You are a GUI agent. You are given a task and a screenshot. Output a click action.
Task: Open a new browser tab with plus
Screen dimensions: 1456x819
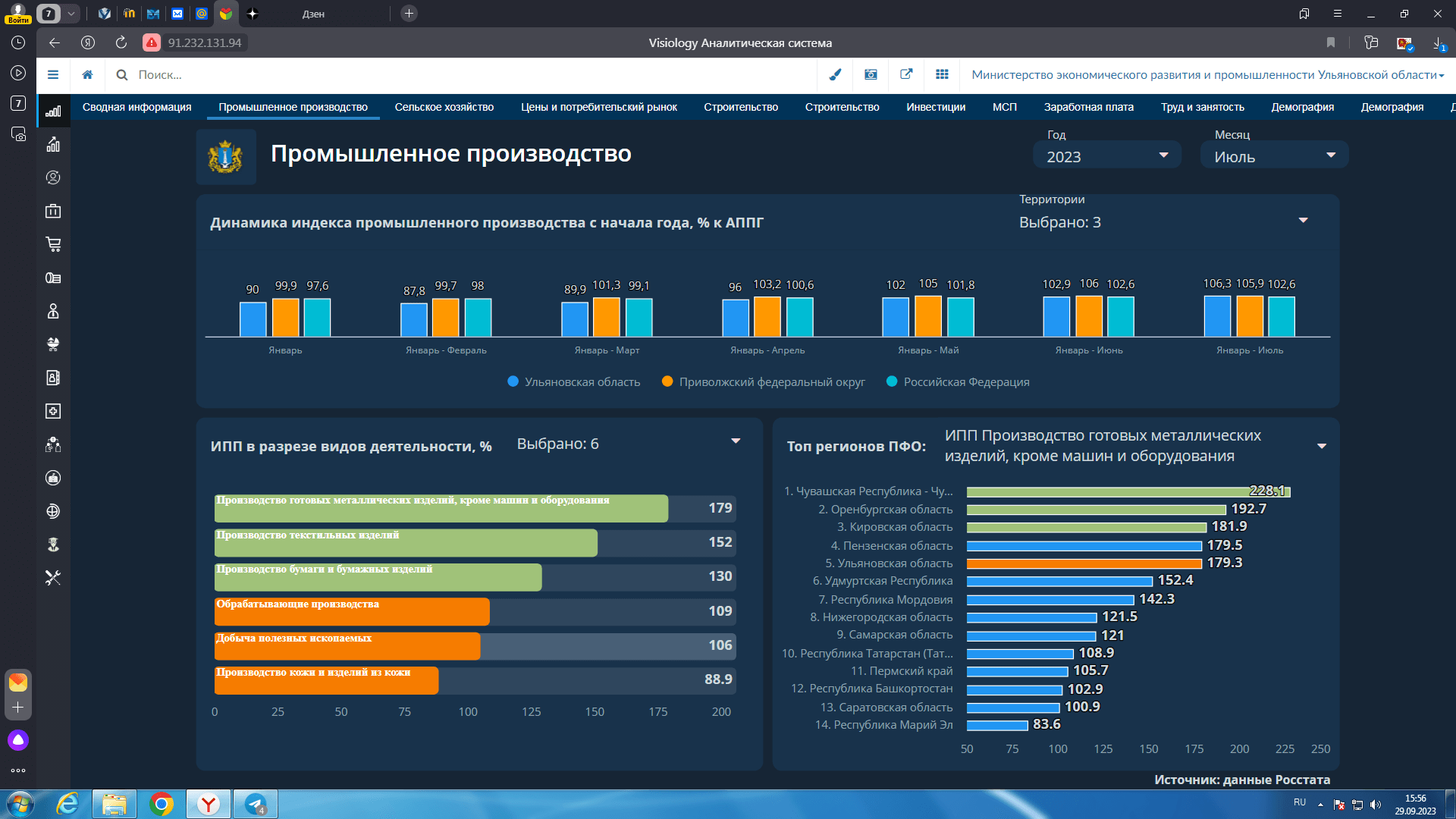(x=409, y=14)
